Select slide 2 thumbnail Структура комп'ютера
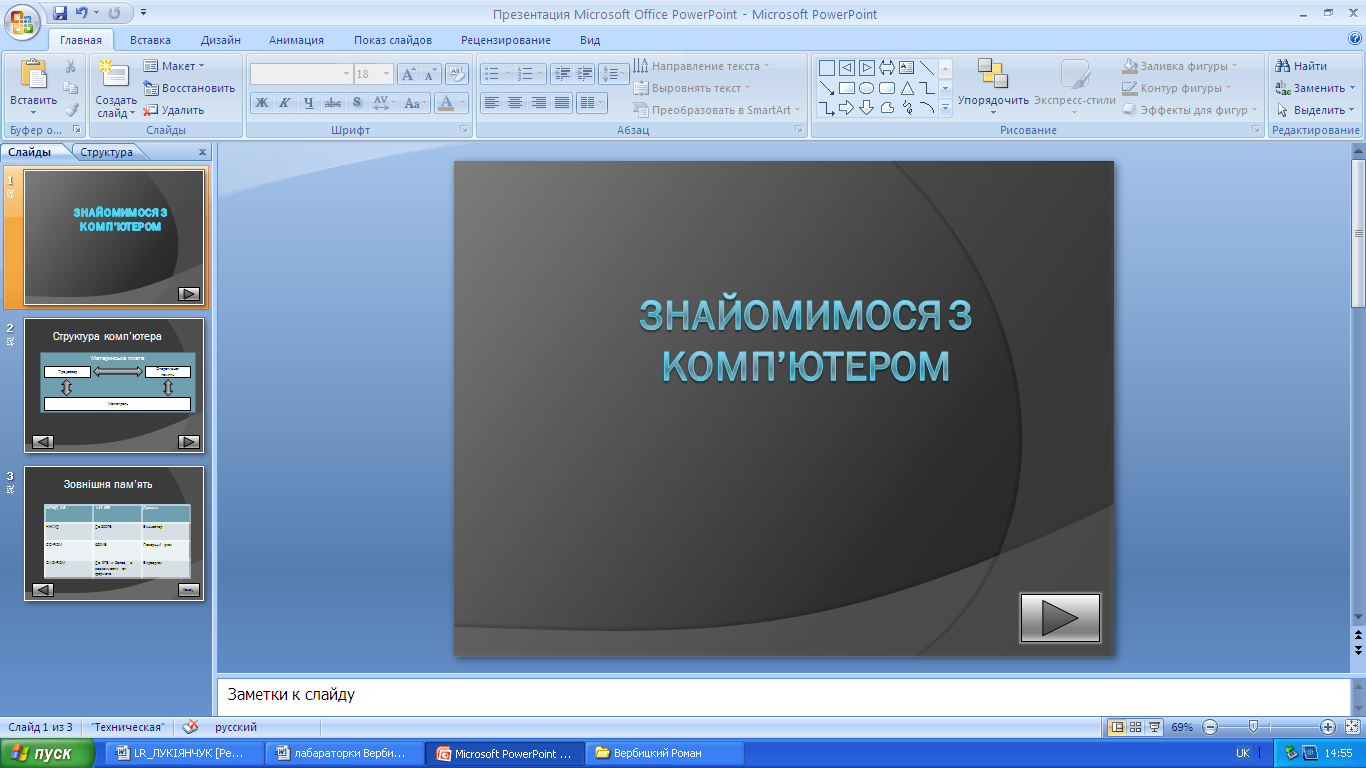The height and width of the screenshot is (768, 1366). point(114,386)
